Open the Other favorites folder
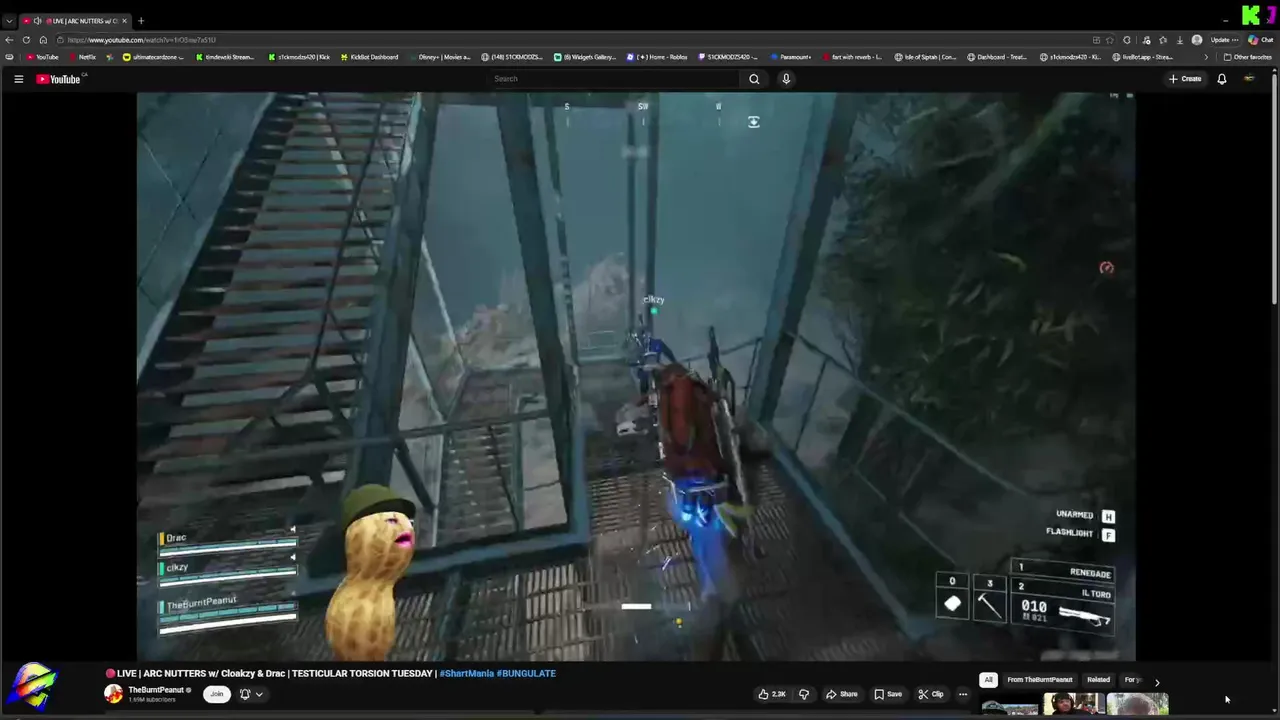1280x720 pixels. point(1248,57)
